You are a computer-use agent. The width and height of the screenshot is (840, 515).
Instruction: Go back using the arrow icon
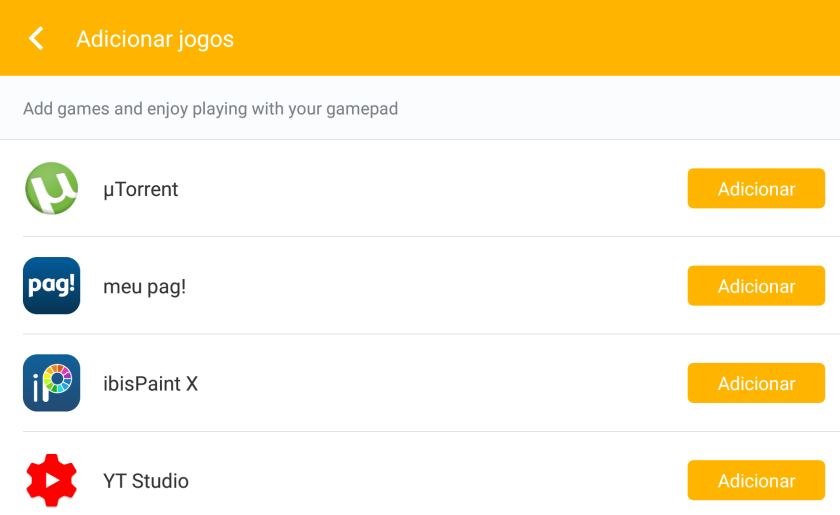[x=37, y=39]
